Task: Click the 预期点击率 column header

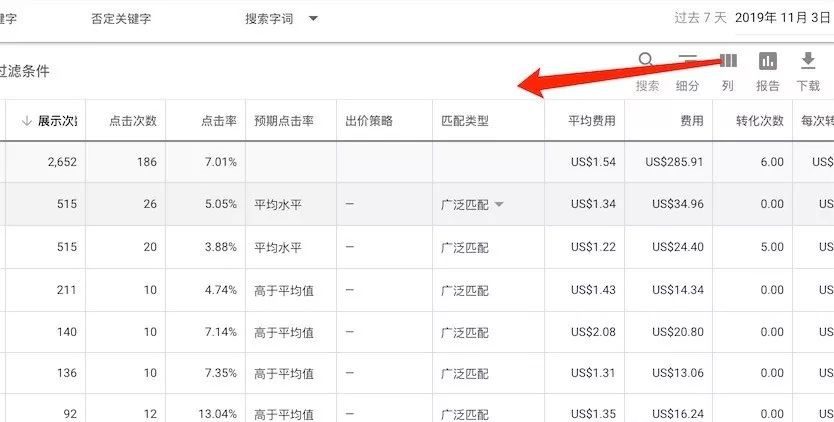Action: 284,121
